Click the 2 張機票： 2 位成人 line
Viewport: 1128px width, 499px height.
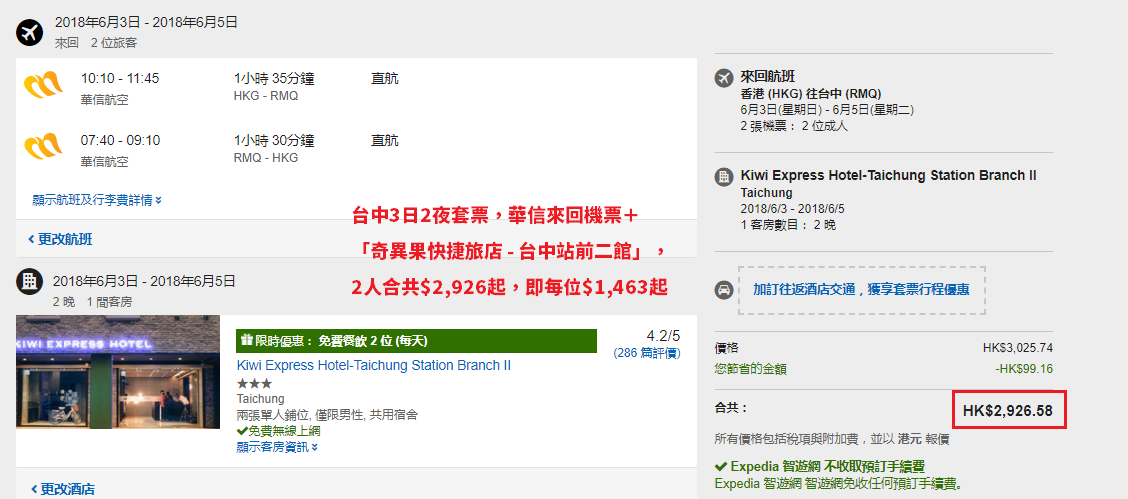[x=794, y=126]
